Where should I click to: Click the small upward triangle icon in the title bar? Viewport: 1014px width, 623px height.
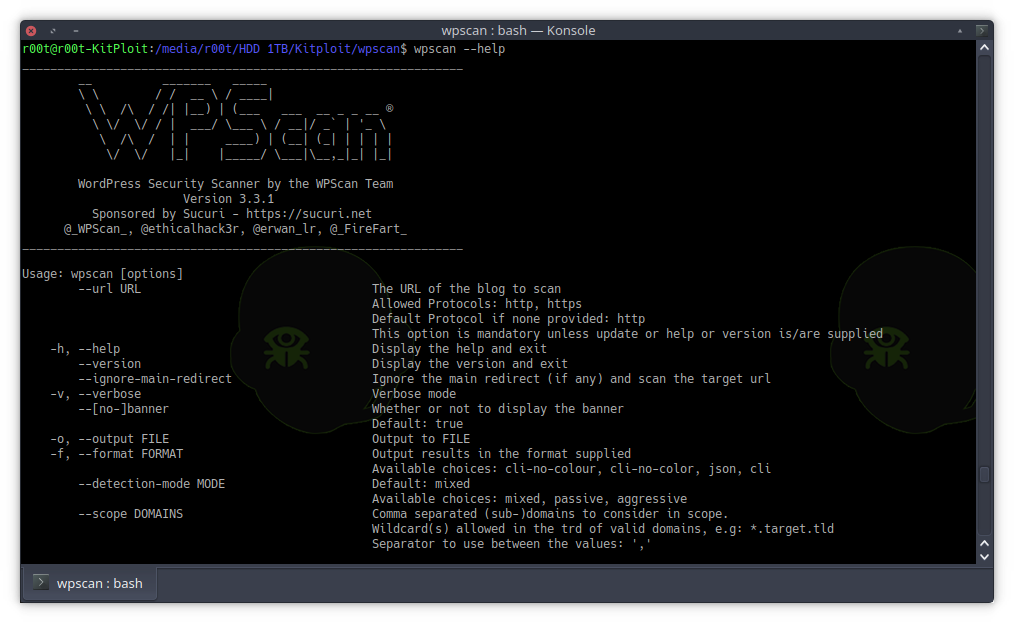[960, 30]
